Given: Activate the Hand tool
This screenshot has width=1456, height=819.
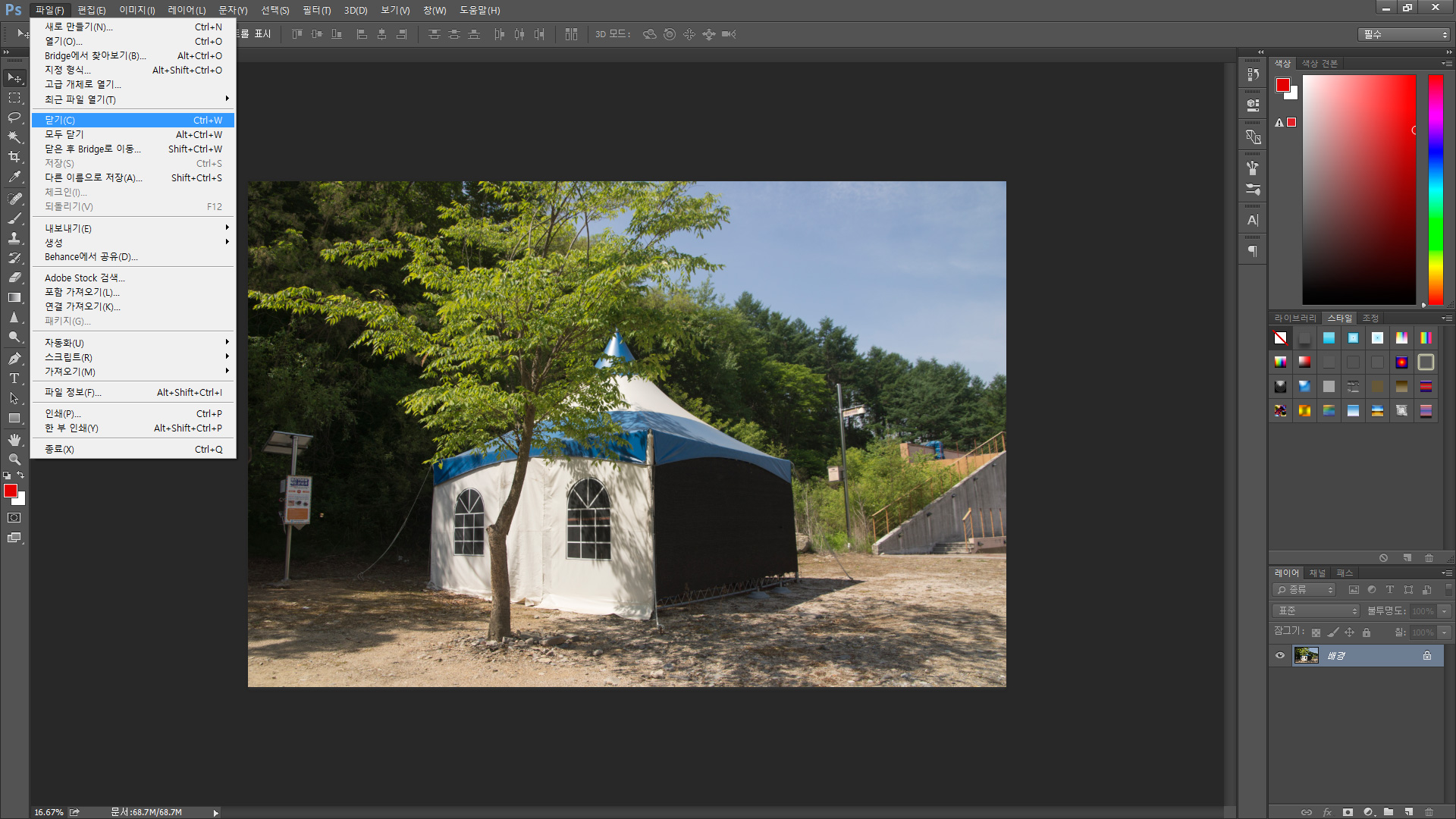Looking at the screenshot, I should pos(14,440).
